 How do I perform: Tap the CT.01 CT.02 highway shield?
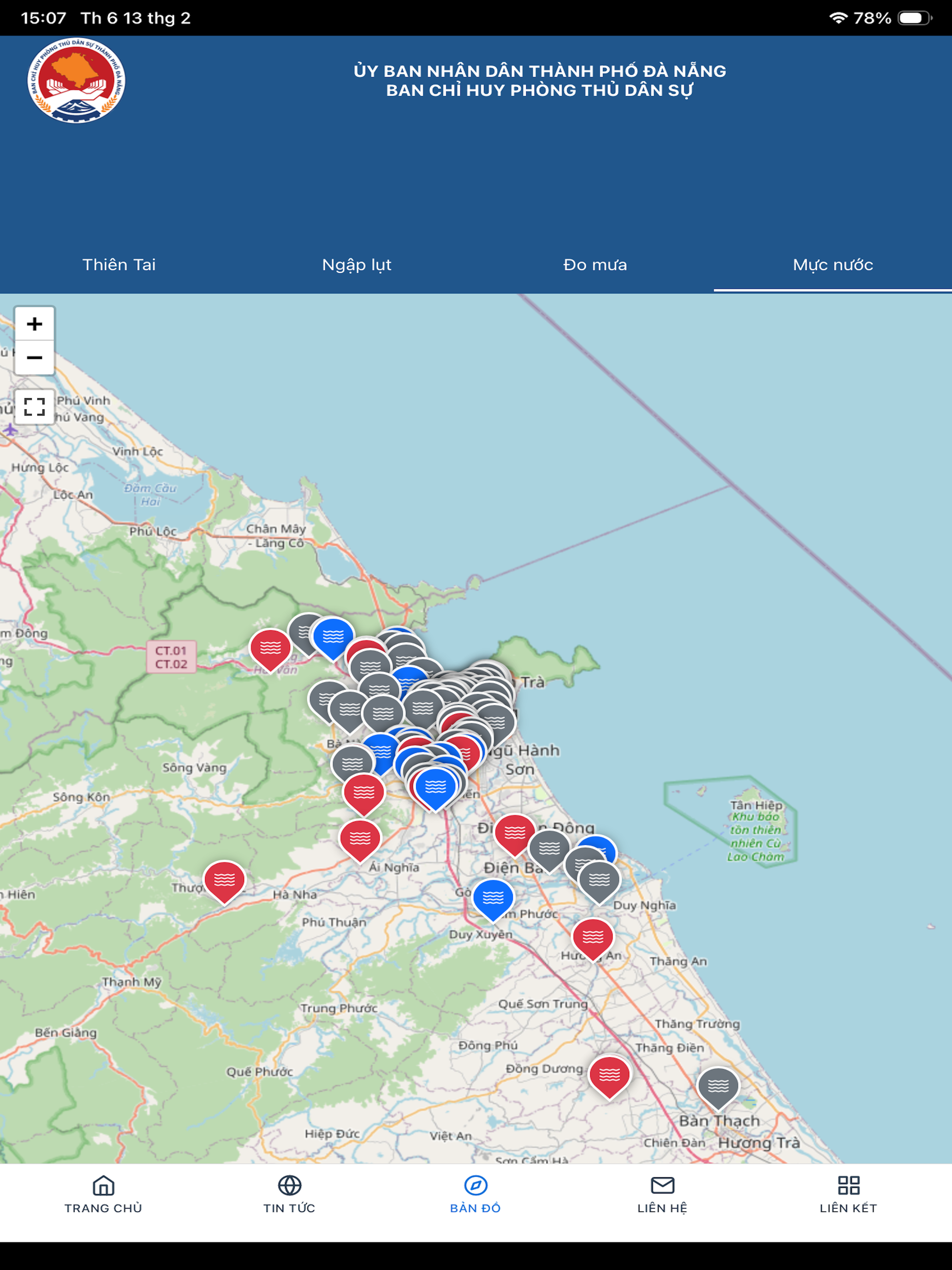point(171,658)
